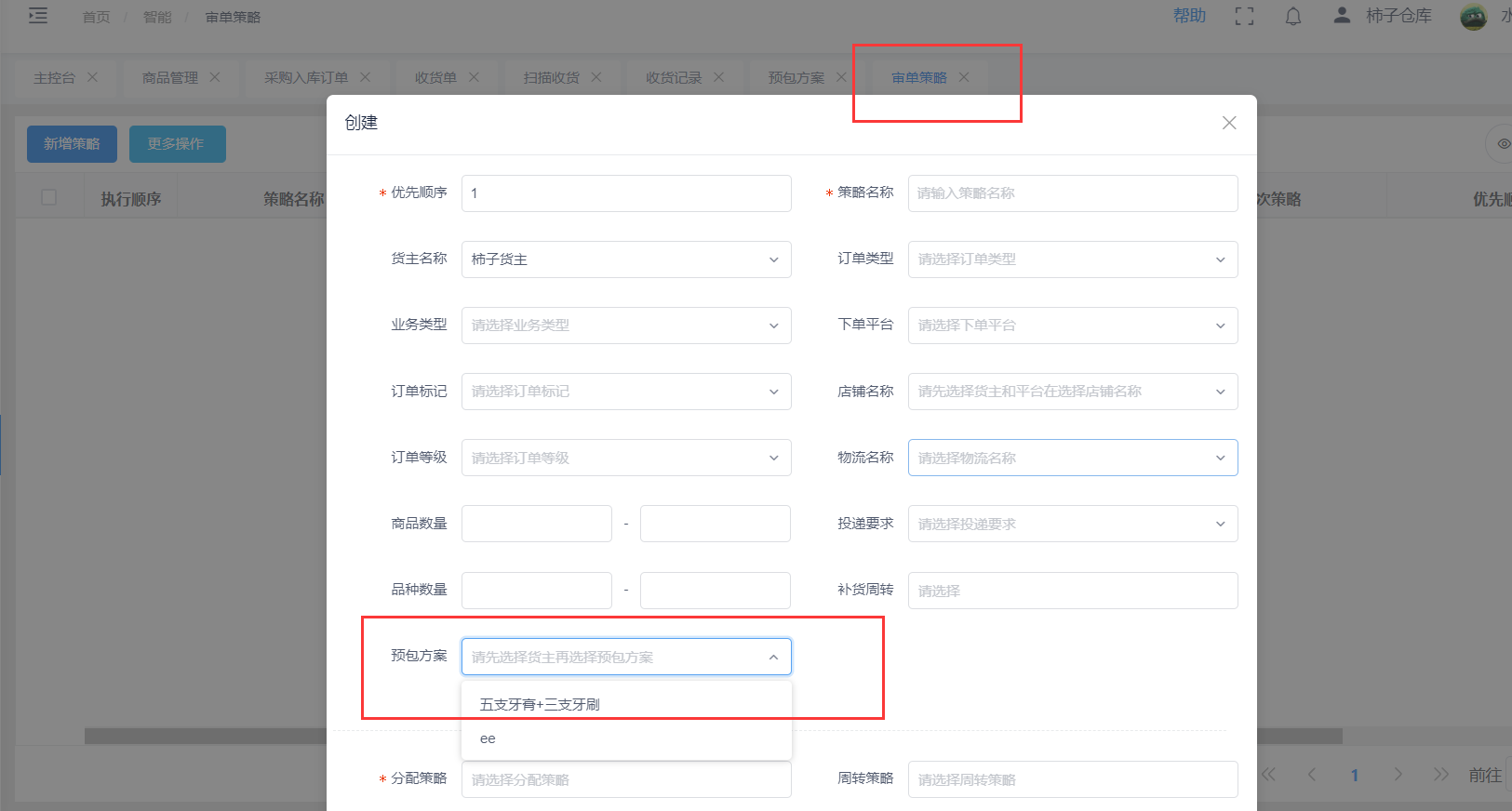The height and width of the screenshot is (811, 1512).
Task: Tick the select-all checkbox in table header
Action: point(49,197)
